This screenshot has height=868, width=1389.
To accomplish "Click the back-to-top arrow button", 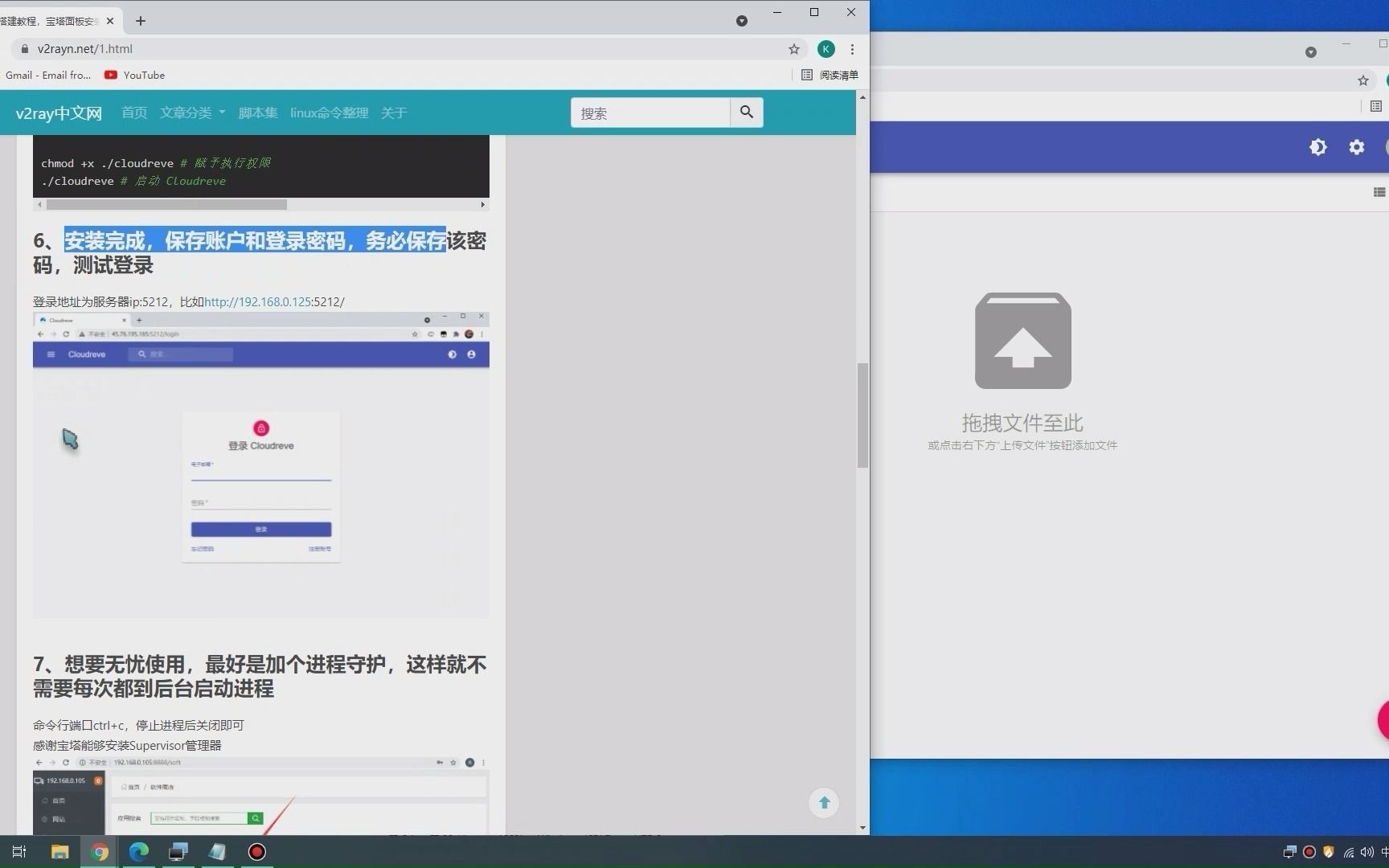I will click(x=823, y=802).
